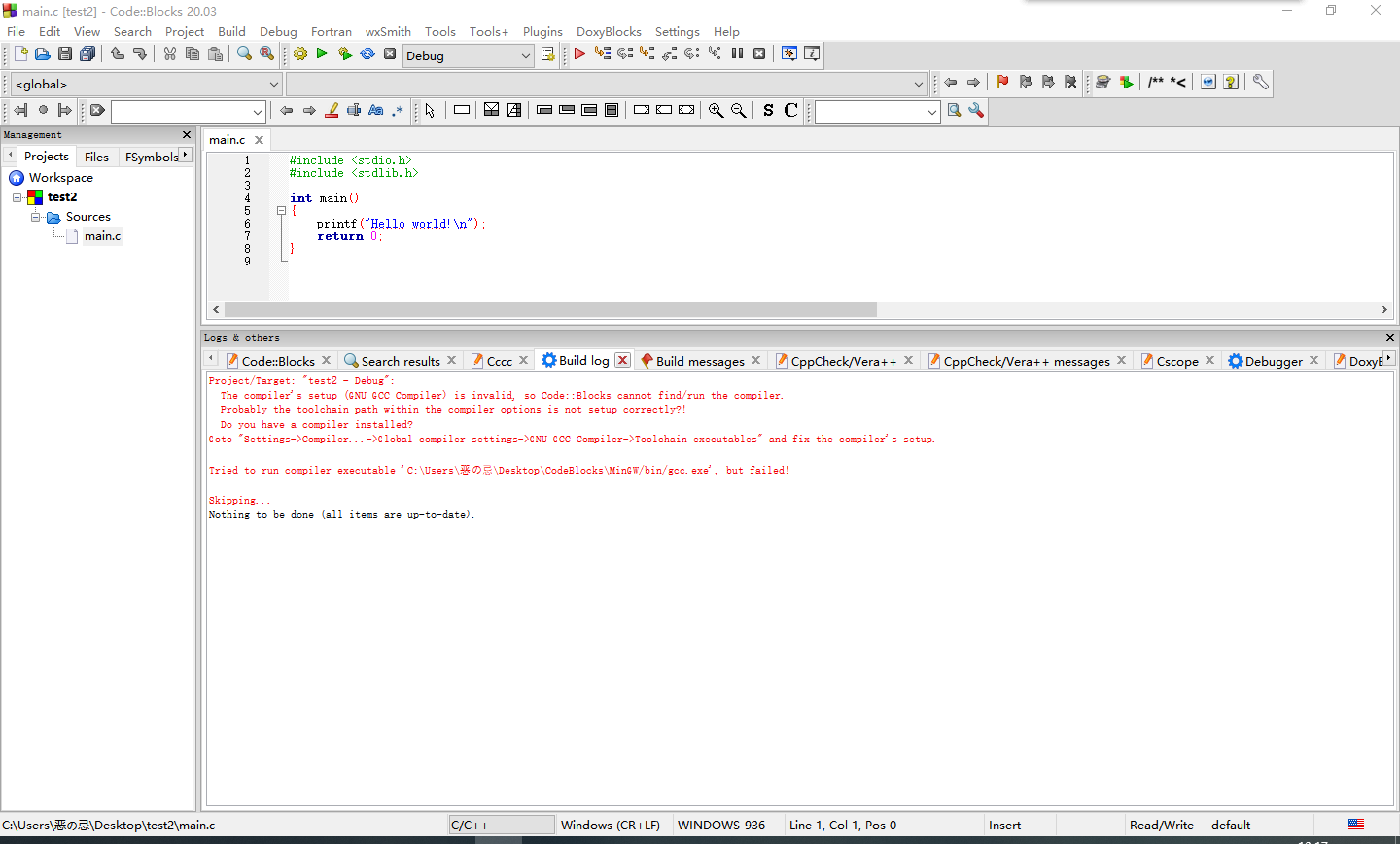Close the Management panel
The image size is (1400, 844).
187,135
